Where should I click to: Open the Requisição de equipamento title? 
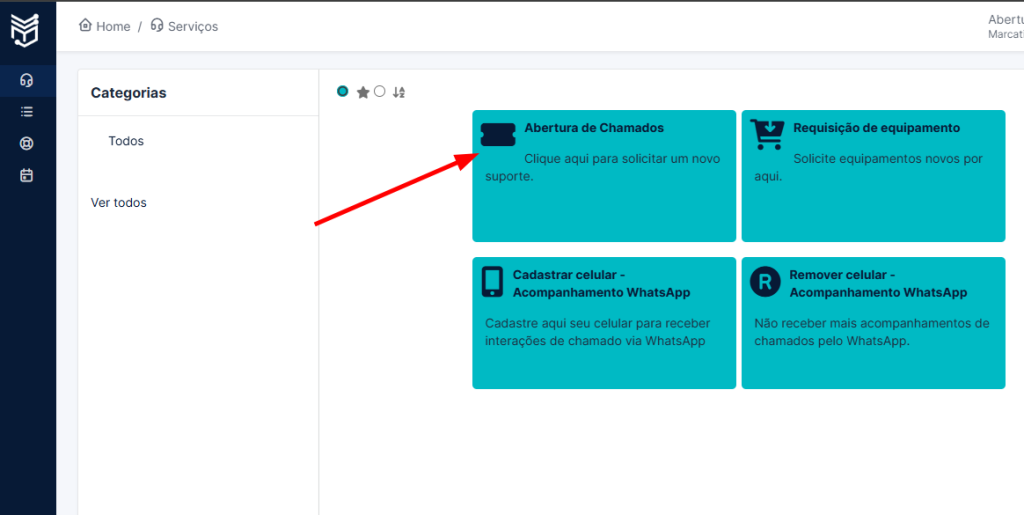[876, 128]
